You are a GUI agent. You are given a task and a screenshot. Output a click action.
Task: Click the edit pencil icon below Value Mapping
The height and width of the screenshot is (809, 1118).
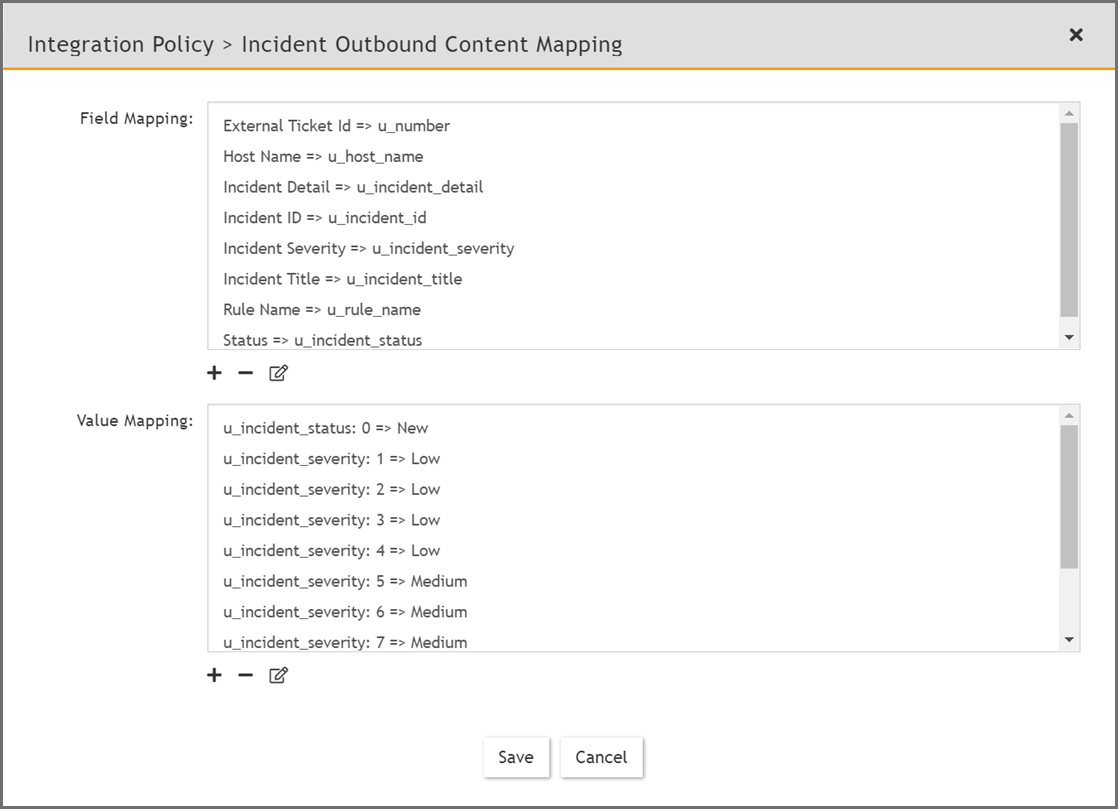coord(278,675)
